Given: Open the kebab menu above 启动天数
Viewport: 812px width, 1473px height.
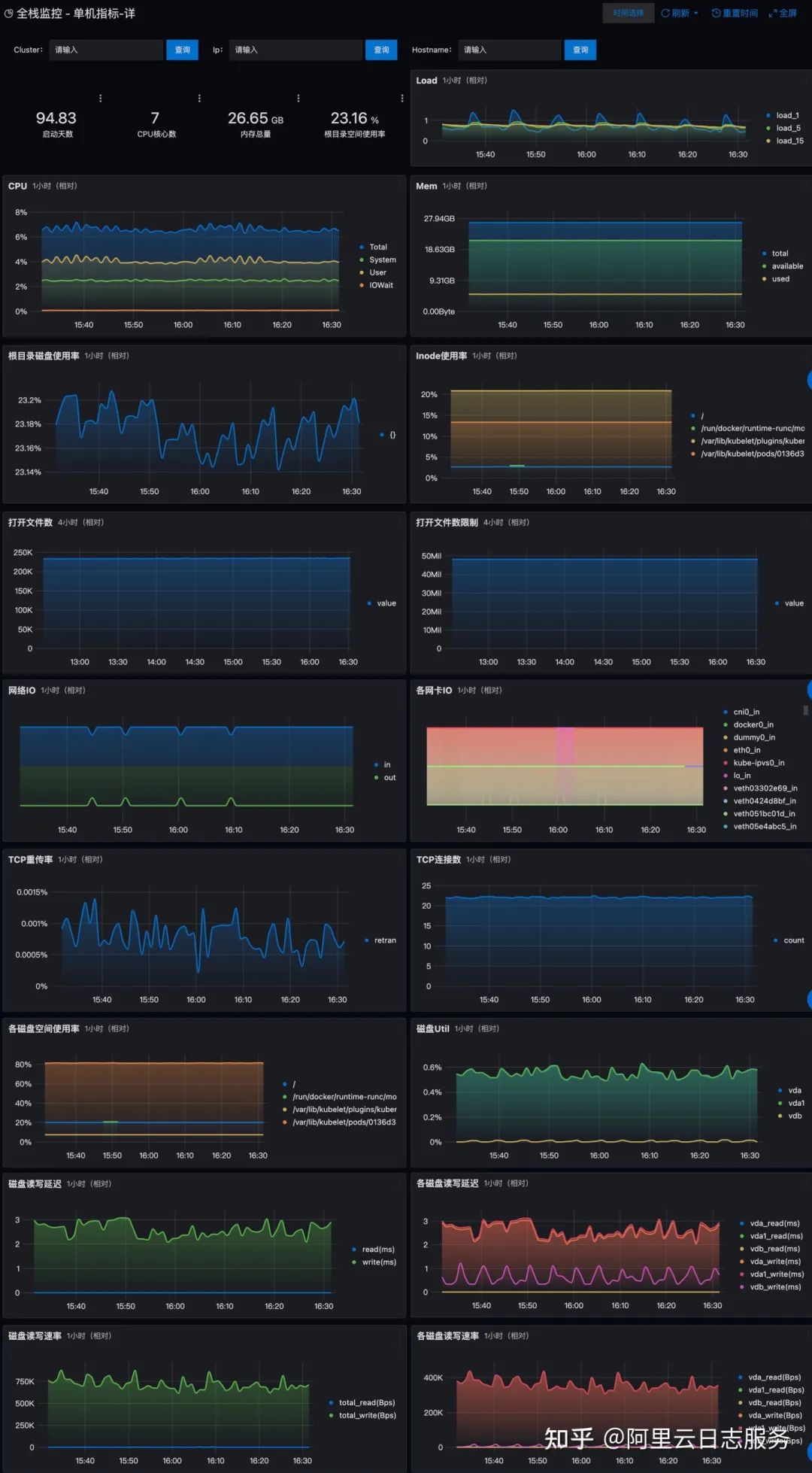Looking at the screenshot, I should 101,99.
